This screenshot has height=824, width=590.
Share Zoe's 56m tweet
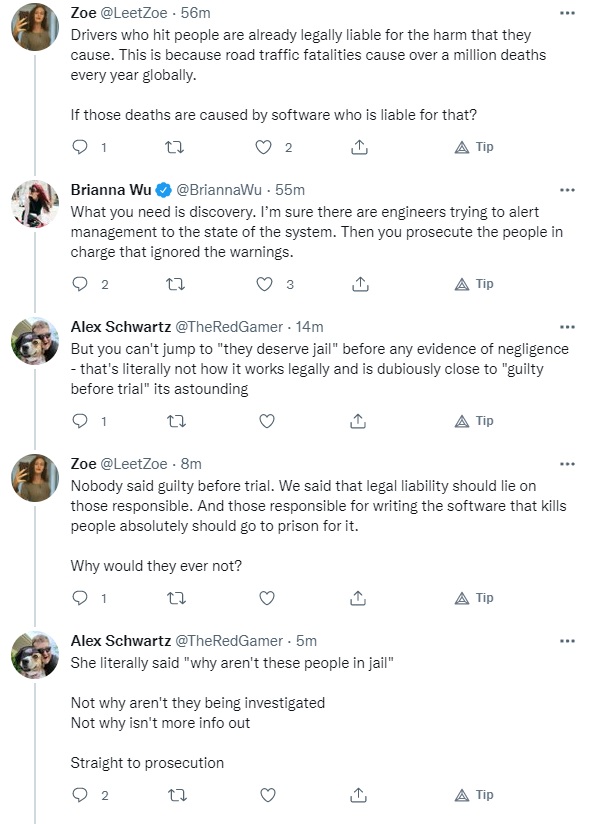359,147
